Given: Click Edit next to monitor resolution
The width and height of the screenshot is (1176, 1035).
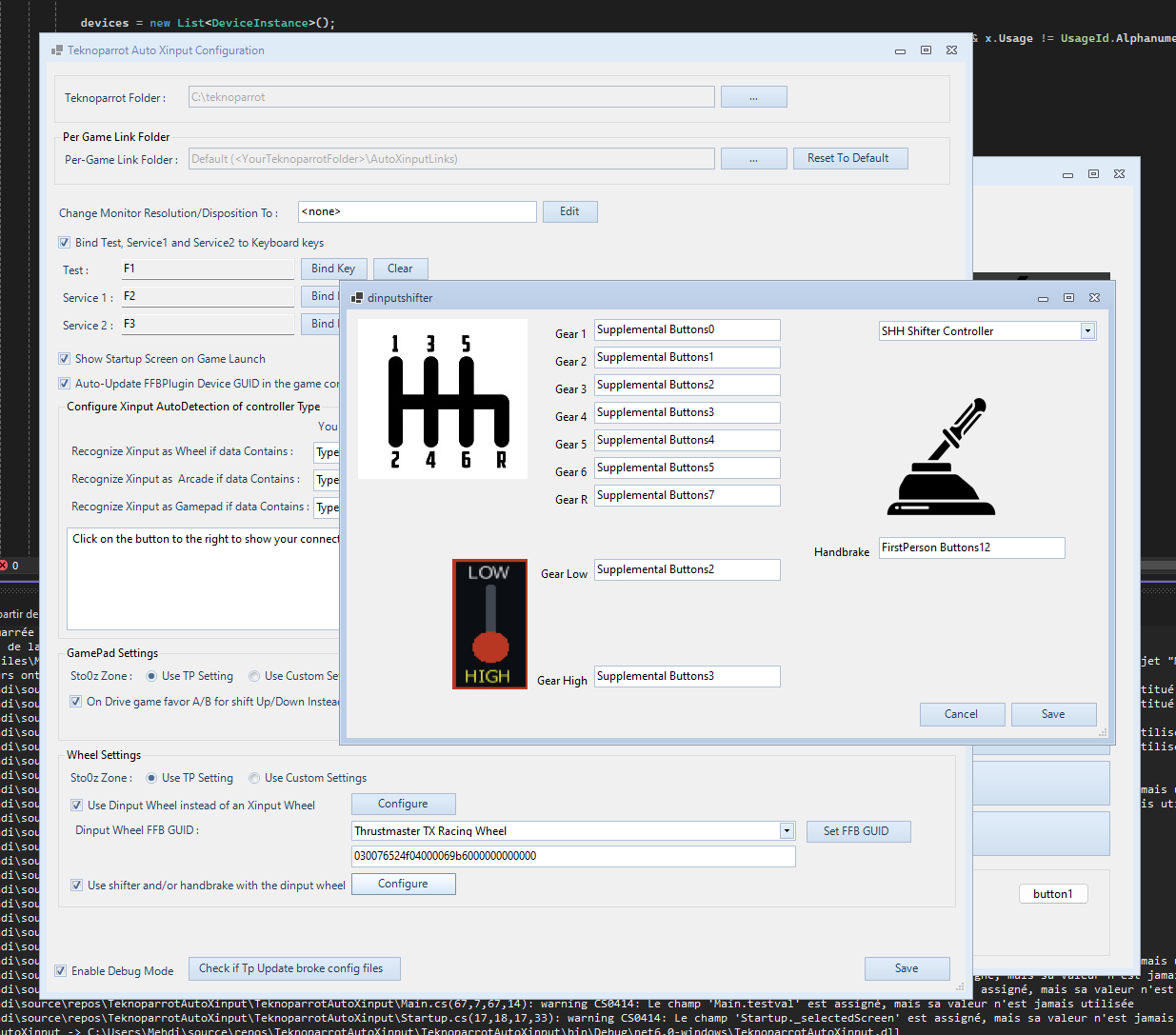Looking at the screenshot, I should tap(570, 211).
